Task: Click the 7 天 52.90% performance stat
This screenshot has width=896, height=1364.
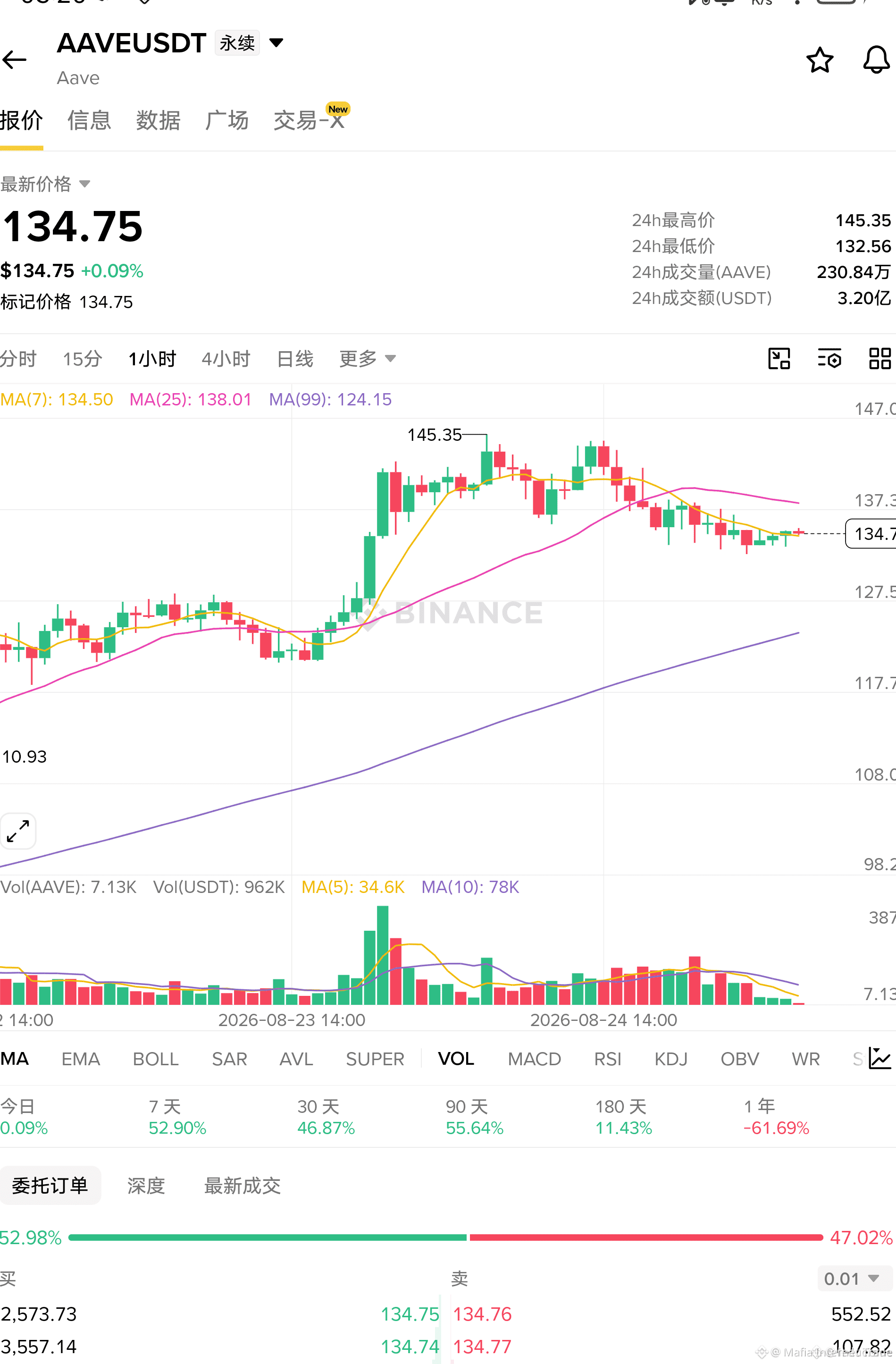Action: click(177, 1116)
